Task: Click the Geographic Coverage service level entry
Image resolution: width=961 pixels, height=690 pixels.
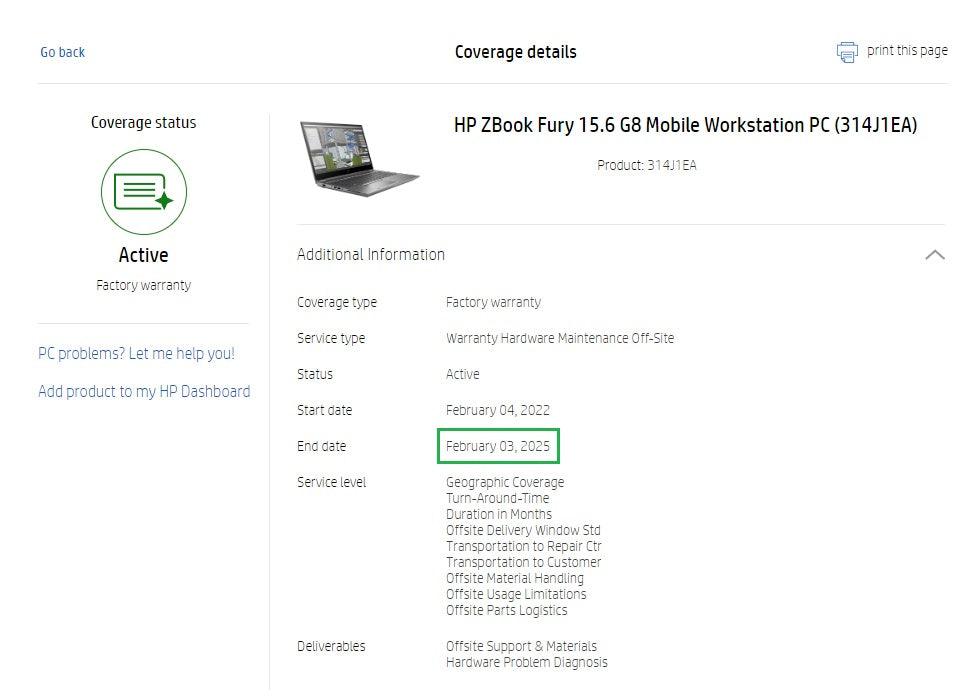Action: (505, 482)
